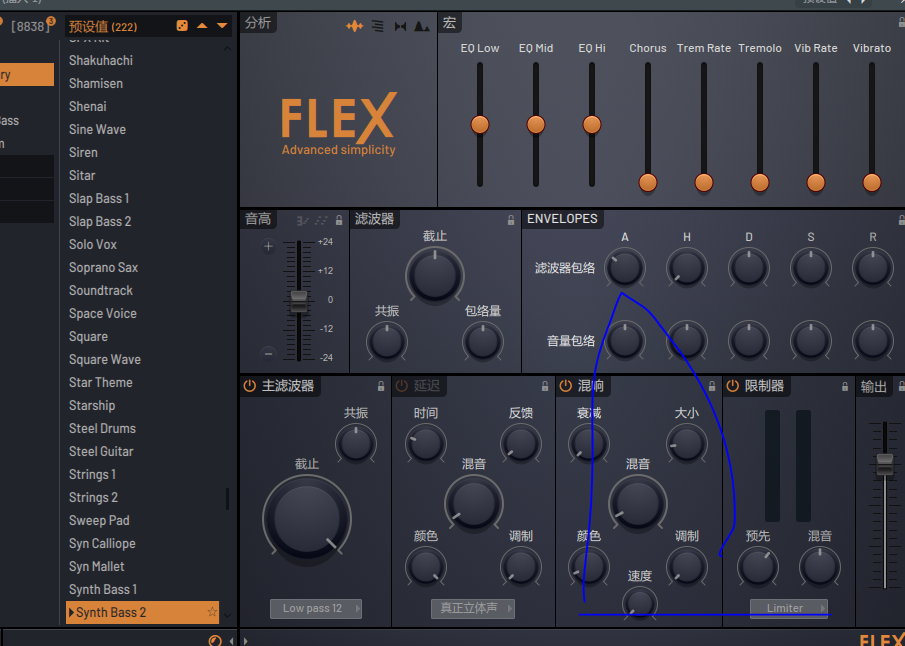Click the preset list scroll-down chevron

(x=227, y=615)
